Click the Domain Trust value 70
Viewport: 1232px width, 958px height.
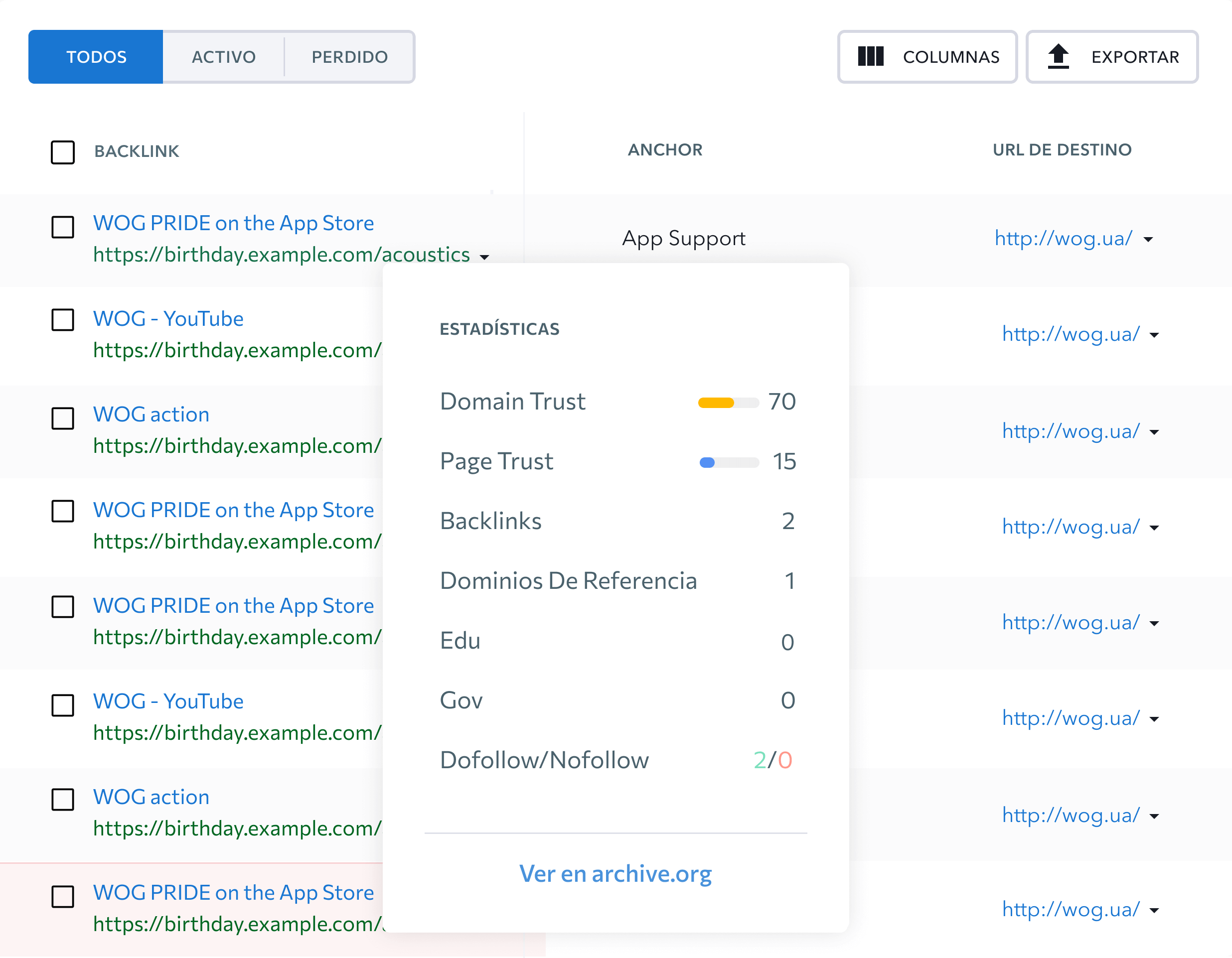[x=782, y=402]
